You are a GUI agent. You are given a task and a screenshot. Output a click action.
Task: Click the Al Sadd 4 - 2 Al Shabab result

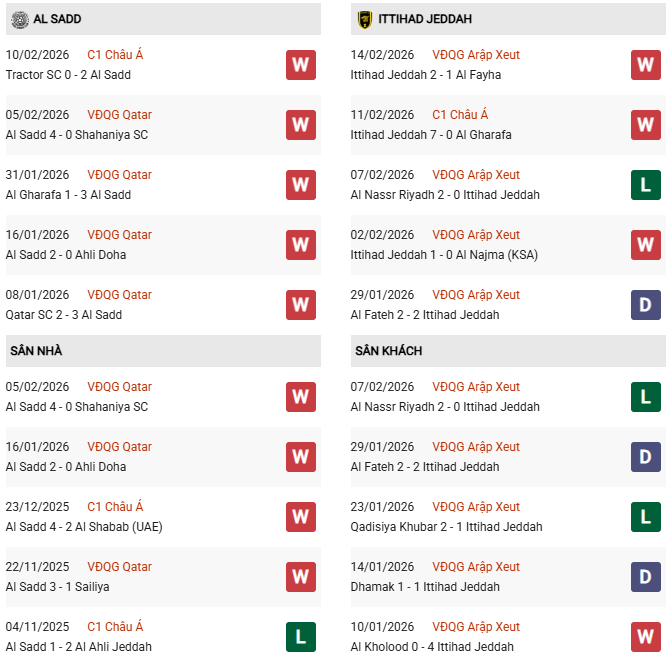click(84, 527)
